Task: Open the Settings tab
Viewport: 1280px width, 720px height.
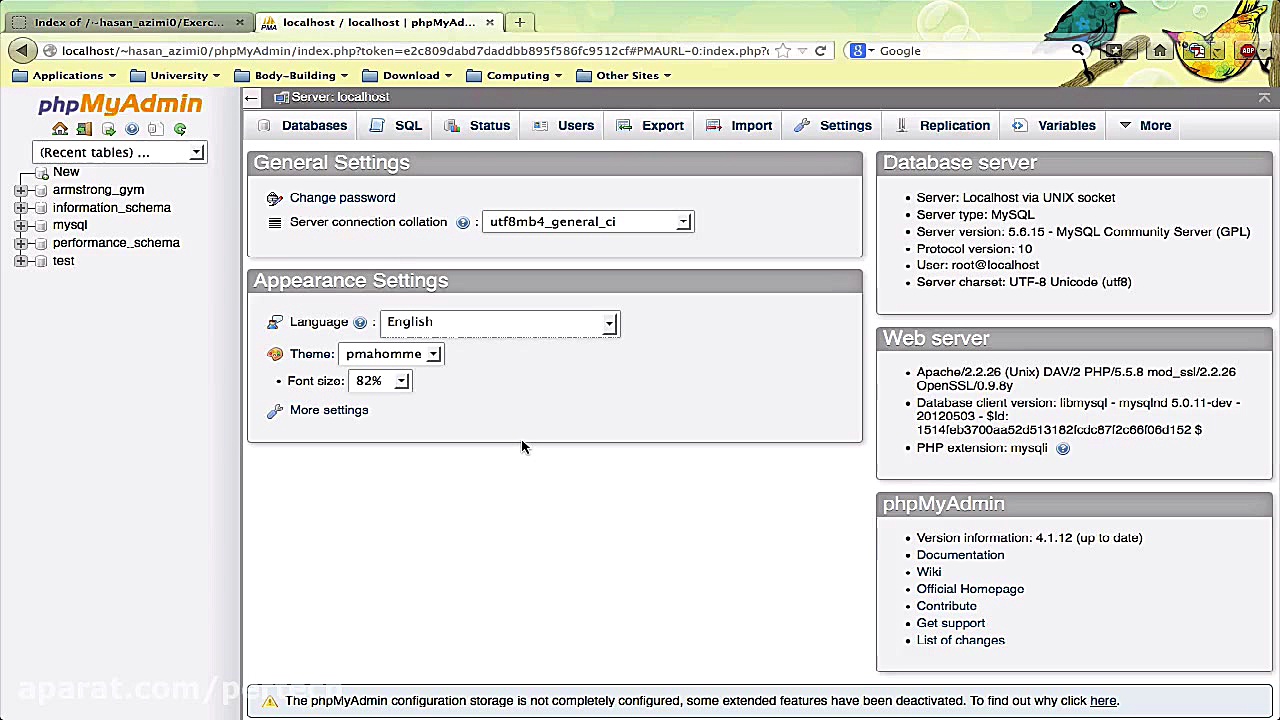Action: (833, 126)
